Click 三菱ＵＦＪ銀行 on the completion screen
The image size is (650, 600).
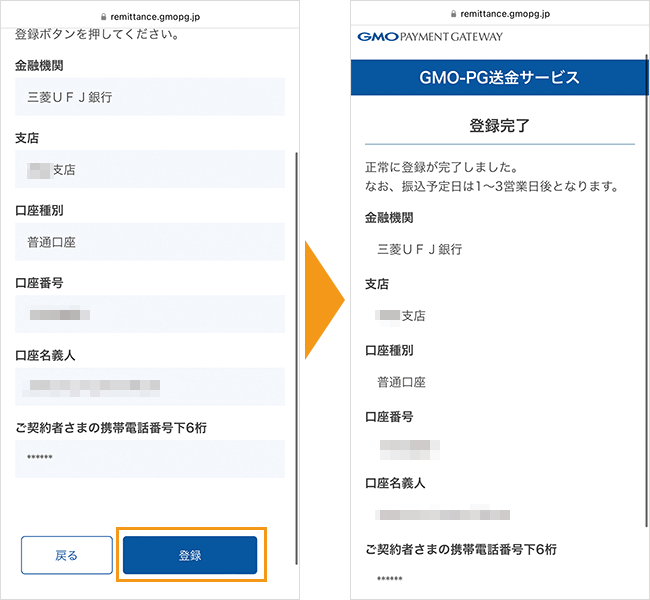tap(420, 249)
